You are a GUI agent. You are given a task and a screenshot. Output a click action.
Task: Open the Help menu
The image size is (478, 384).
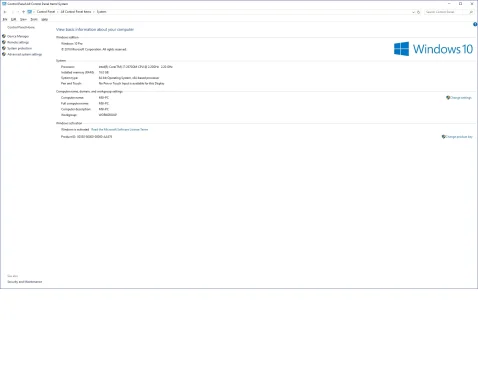click(44, 19)
